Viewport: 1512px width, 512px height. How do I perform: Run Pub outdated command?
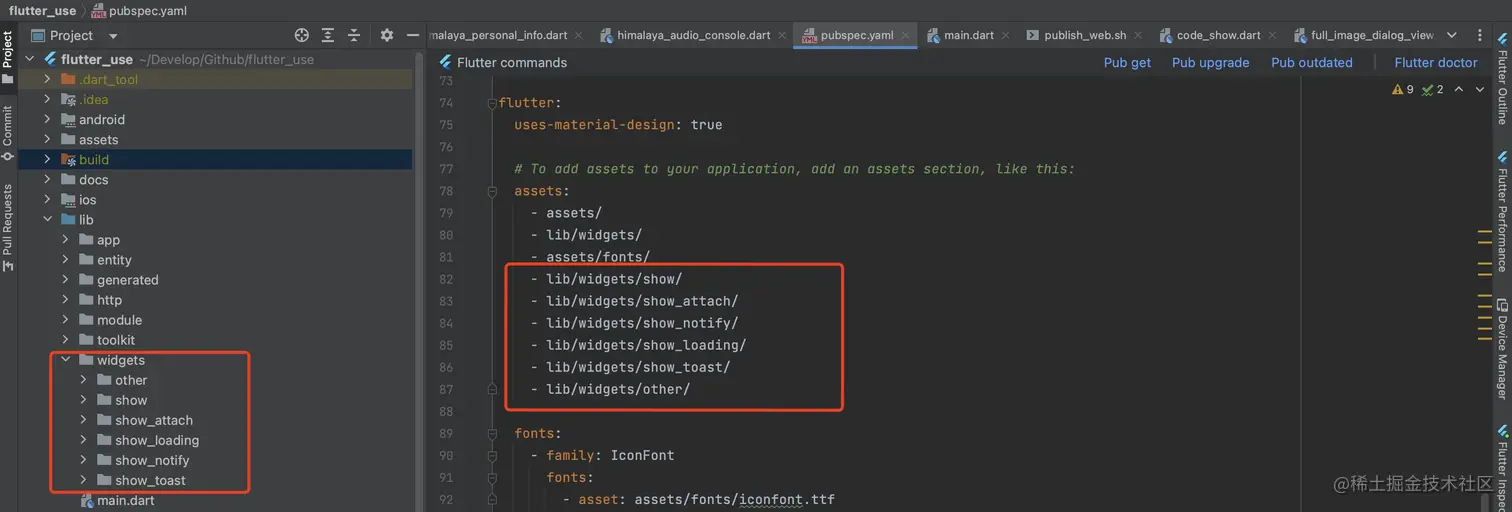click(x=1311, y=62)
